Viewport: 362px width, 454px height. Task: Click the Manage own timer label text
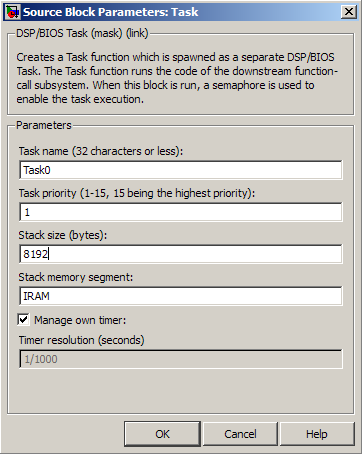(80, 320)
